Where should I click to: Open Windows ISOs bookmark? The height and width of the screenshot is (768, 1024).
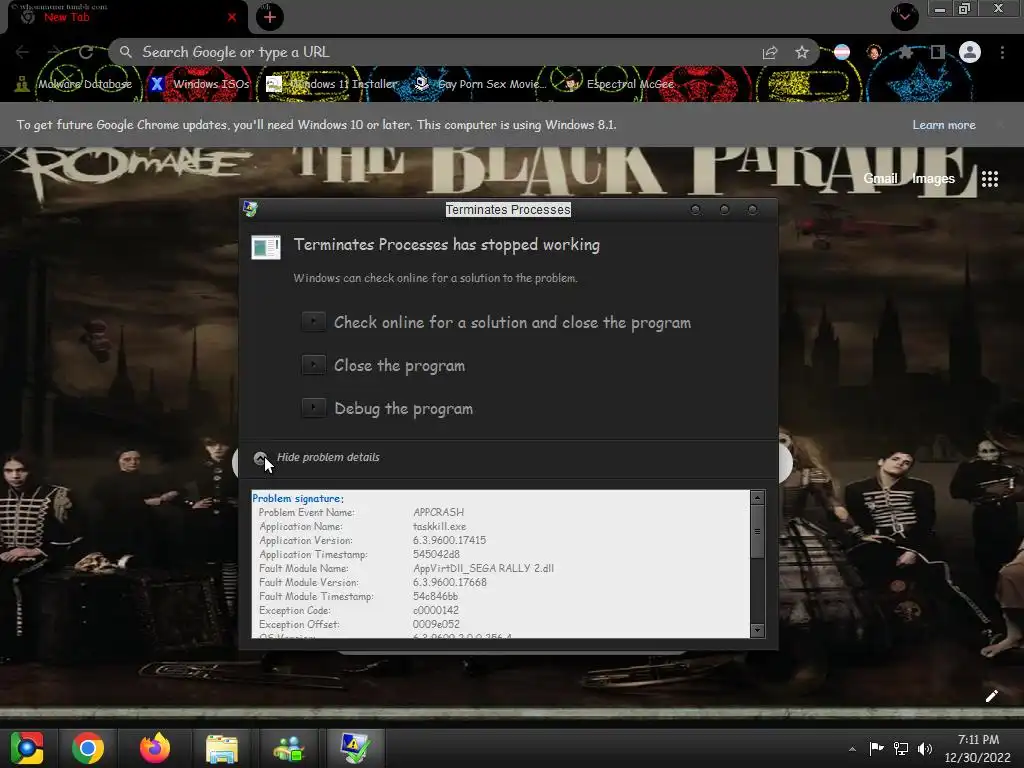tap(199, 84)
